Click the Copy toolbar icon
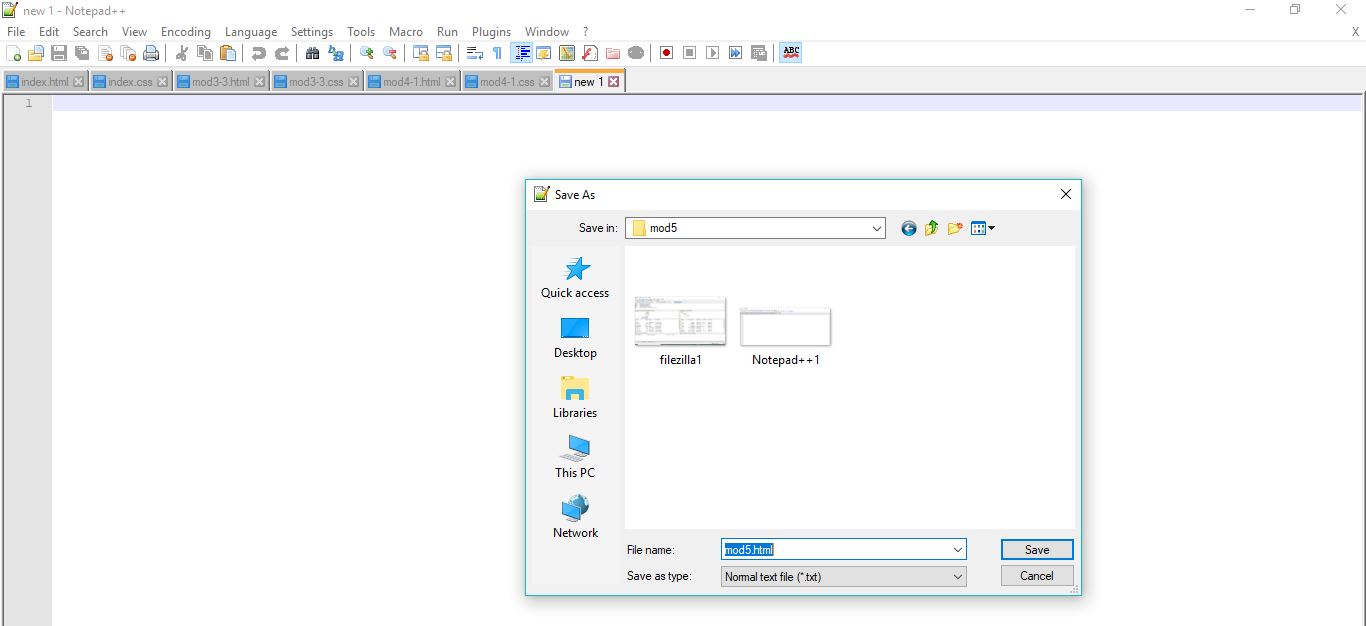Image resolution: width=1366 pixels, height=626 pixels. tap(205, 53)
